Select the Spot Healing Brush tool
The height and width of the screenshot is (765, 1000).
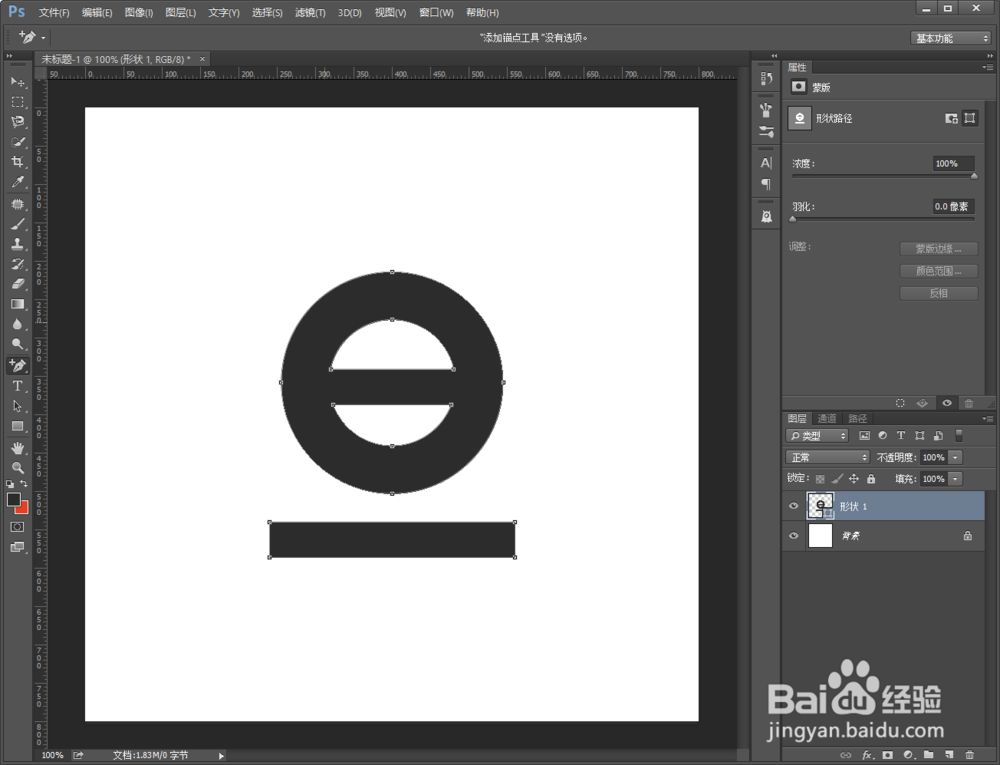tap(17, 204)
